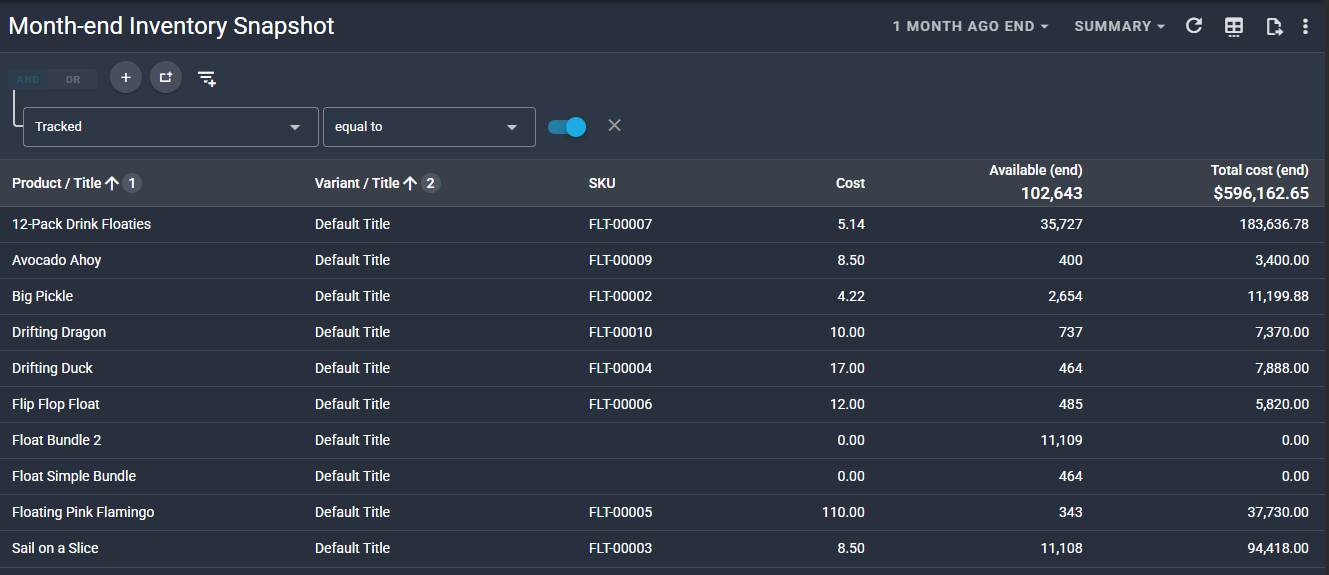This screenshot has height=575, width=1329.
Task: Switch filter logic to OR
Action: pyautogui.click(x=73, y=79)
